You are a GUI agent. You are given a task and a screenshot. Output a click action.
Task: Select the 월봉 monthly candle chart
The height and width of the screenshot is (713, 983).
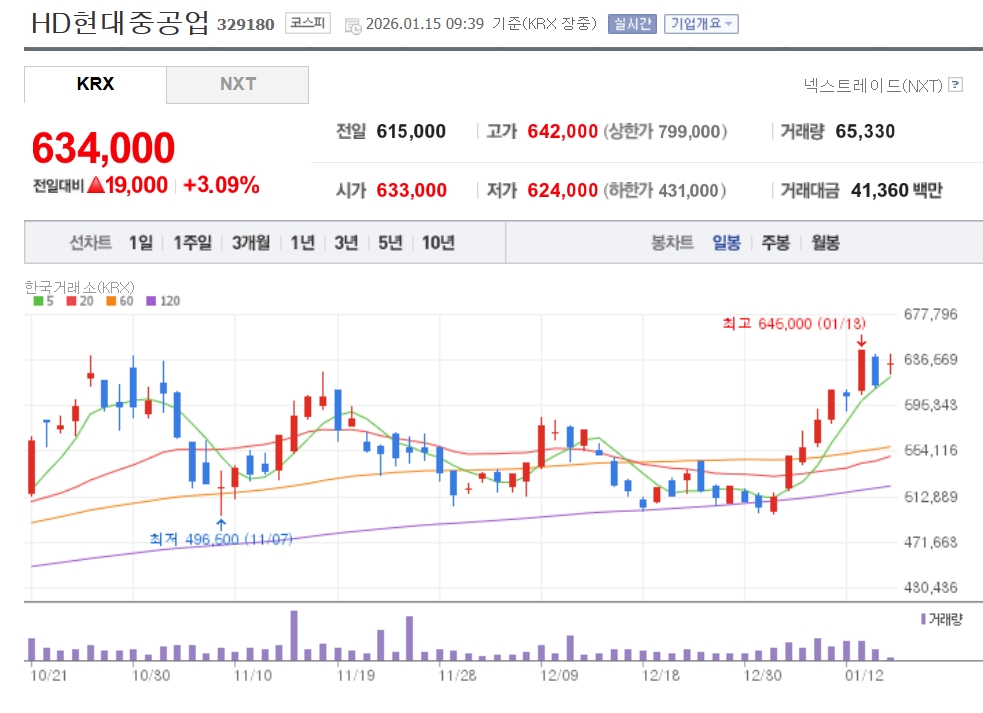[x=825, y=243]
